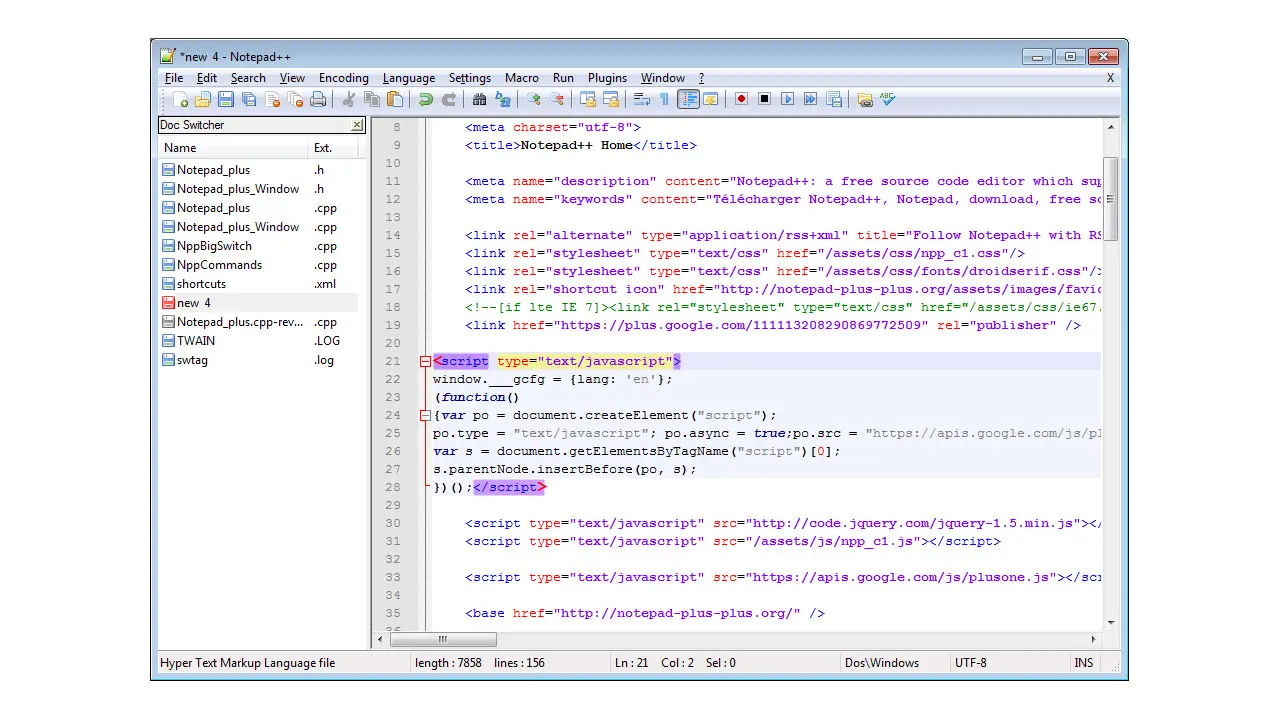Click the folder plugin icon before spell-check
1280x720 pixels.
point(865,99)
